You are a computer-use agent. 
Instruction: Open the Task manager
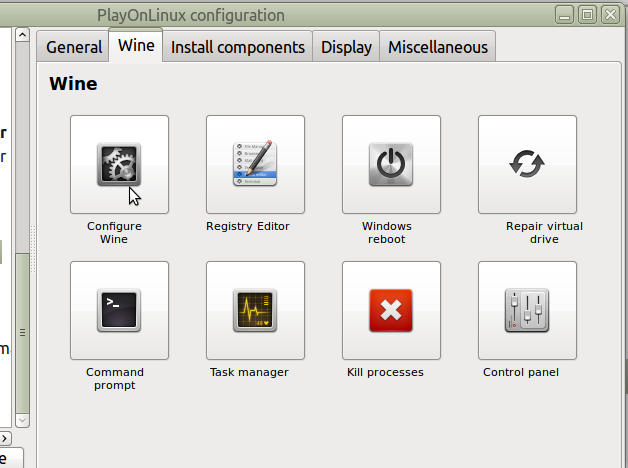[255, 310]
